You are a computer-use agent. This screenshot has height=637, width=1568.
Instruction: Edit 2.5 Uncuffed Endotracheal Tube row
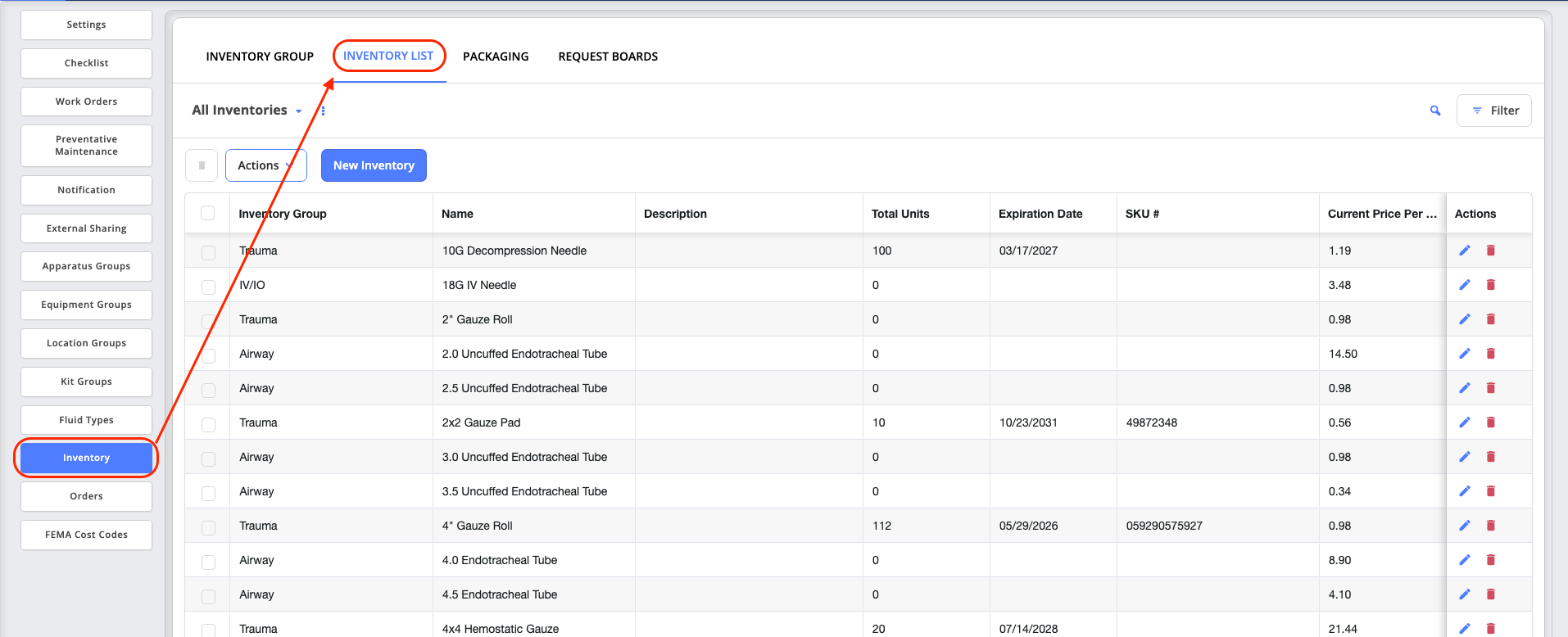[x=1465, y=388]
